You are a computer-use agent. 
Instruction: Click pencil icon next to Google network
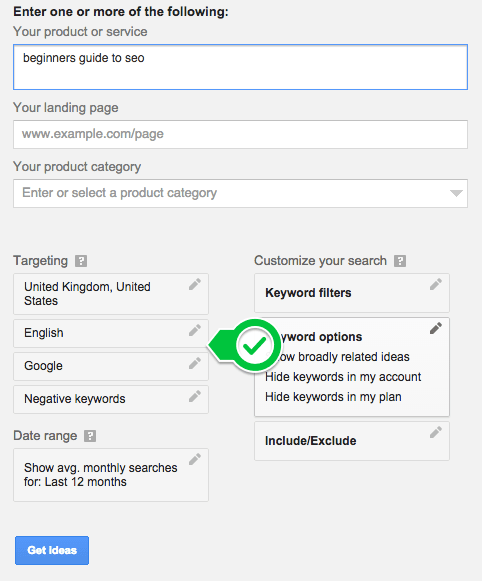195,363
